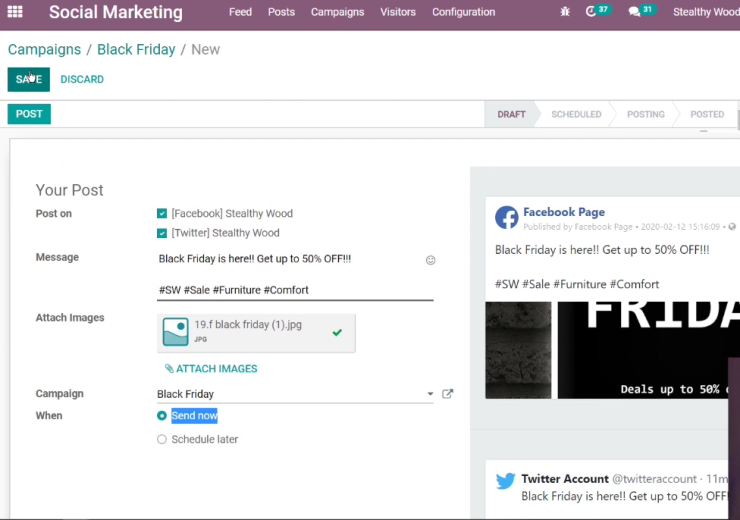Open Stealthy Wood user menu
The image size is (740, 520).
(x=706, y=12)
